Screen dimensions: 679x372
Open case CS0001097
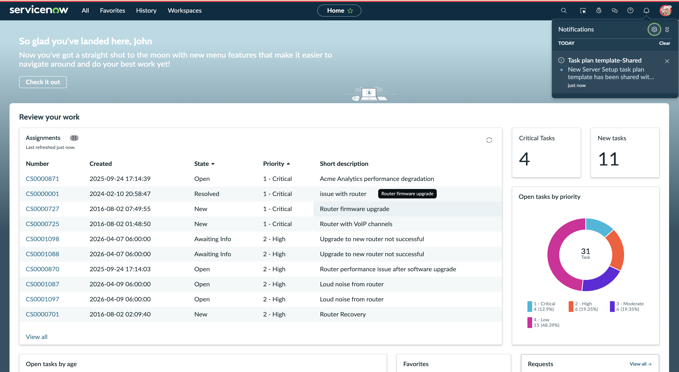coord(42,299)
